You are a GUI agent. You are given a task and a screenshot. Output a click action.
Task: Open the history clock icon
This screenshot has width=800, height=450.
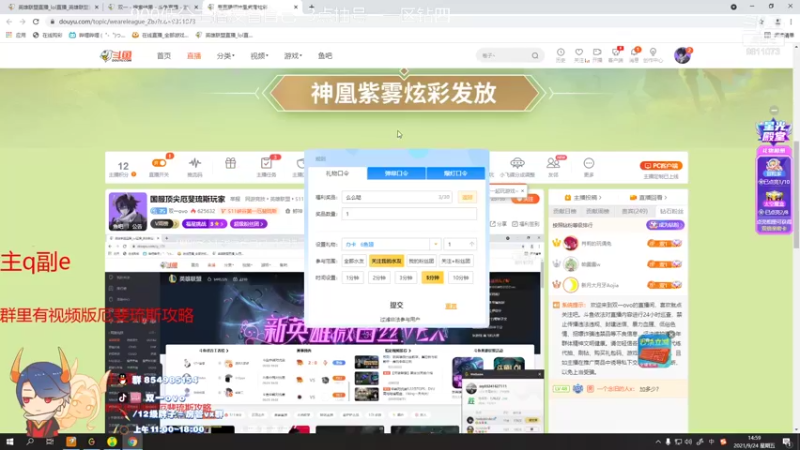click(x=560, y=55)
